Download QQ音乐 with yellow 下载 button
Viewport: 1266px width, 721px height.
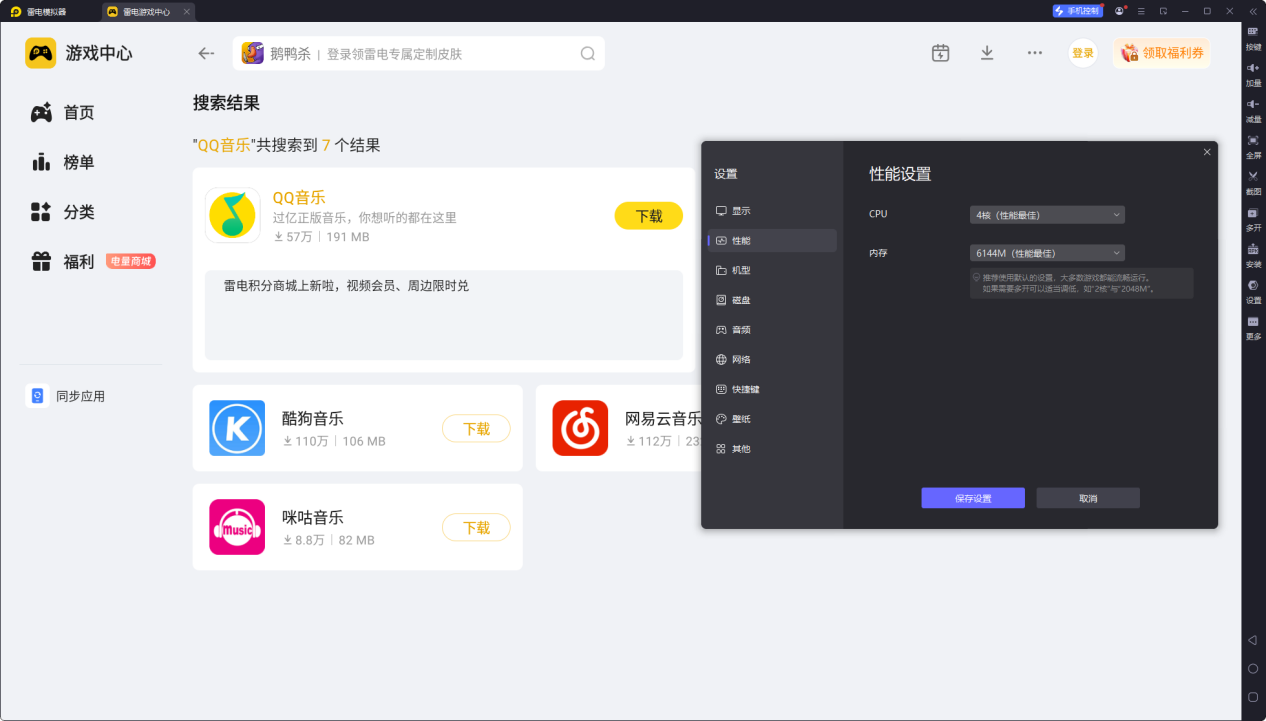(648, 216)
